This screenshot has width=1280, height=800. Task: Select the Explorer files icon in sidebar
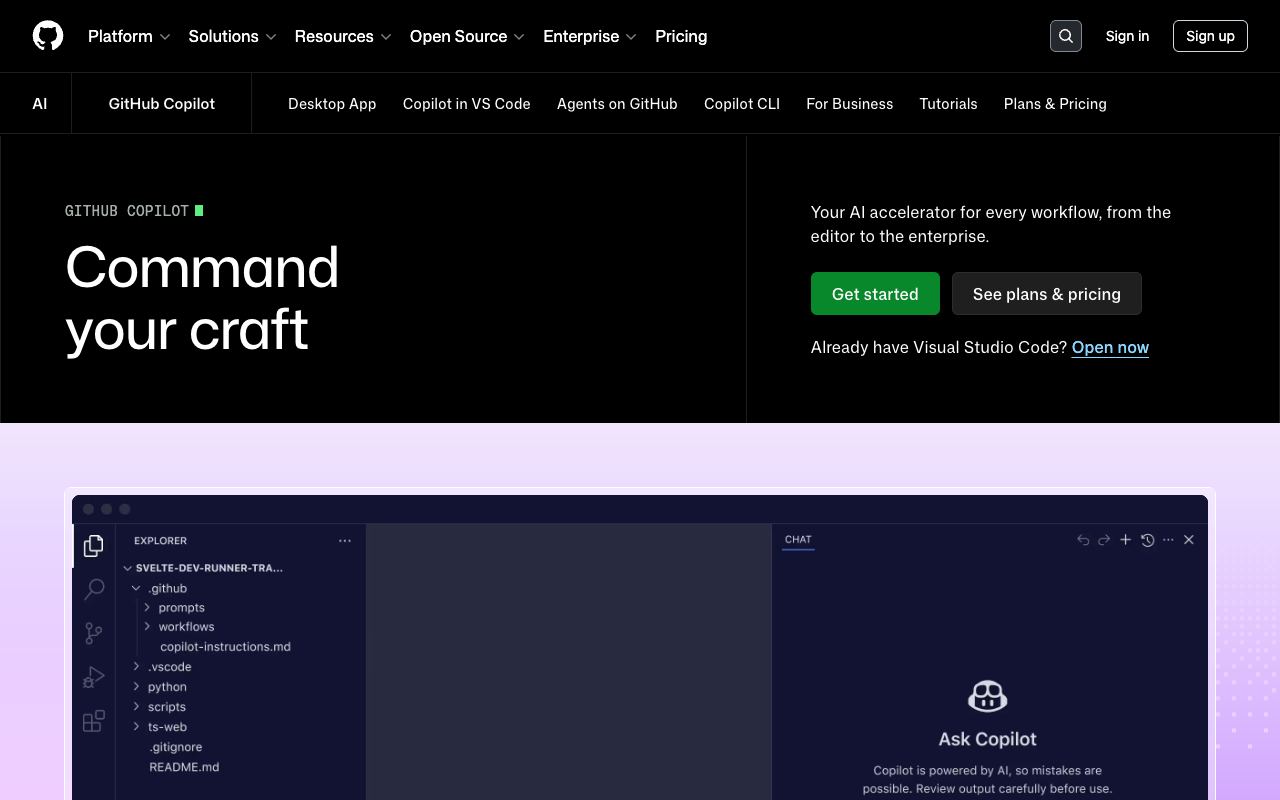coord(94,545)
